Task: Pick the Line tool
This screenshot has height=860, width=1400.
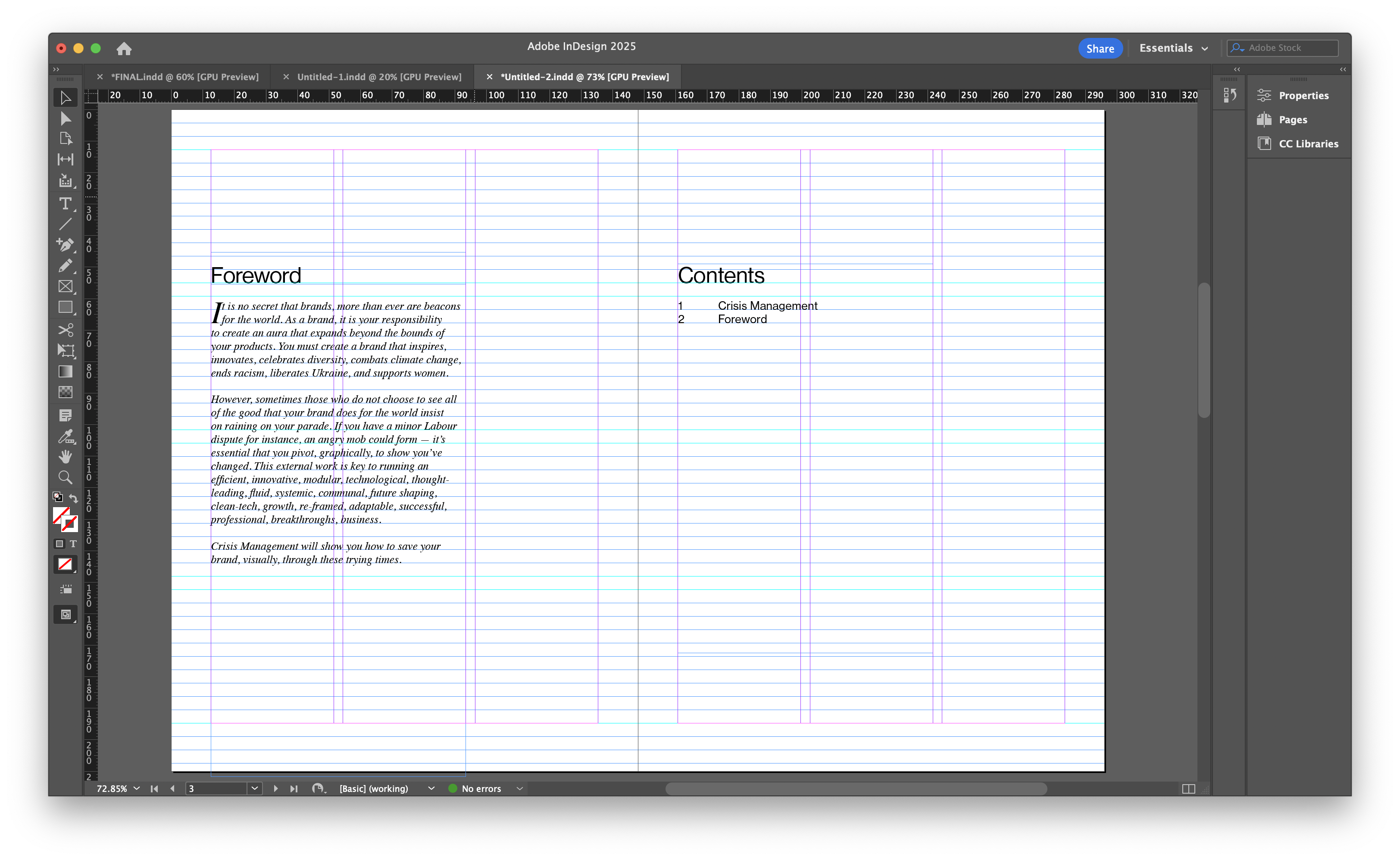Action: [x=66, y=224]
